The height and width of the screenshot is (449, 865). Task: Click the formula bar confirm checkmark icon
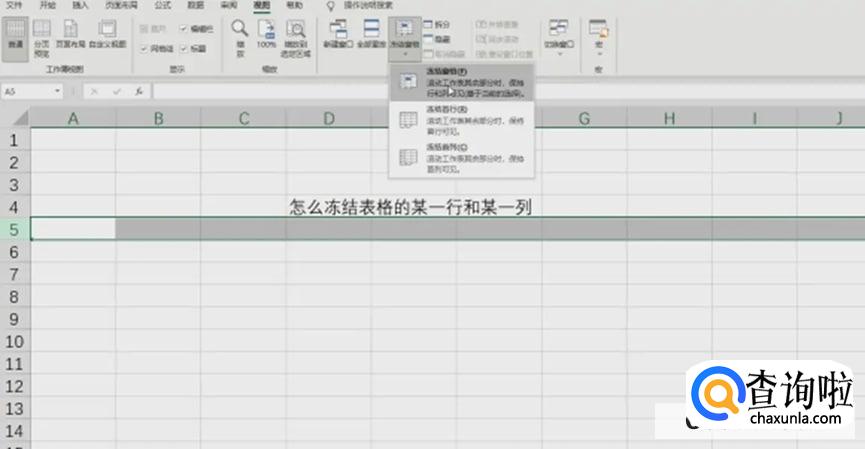tap(116, 92)
